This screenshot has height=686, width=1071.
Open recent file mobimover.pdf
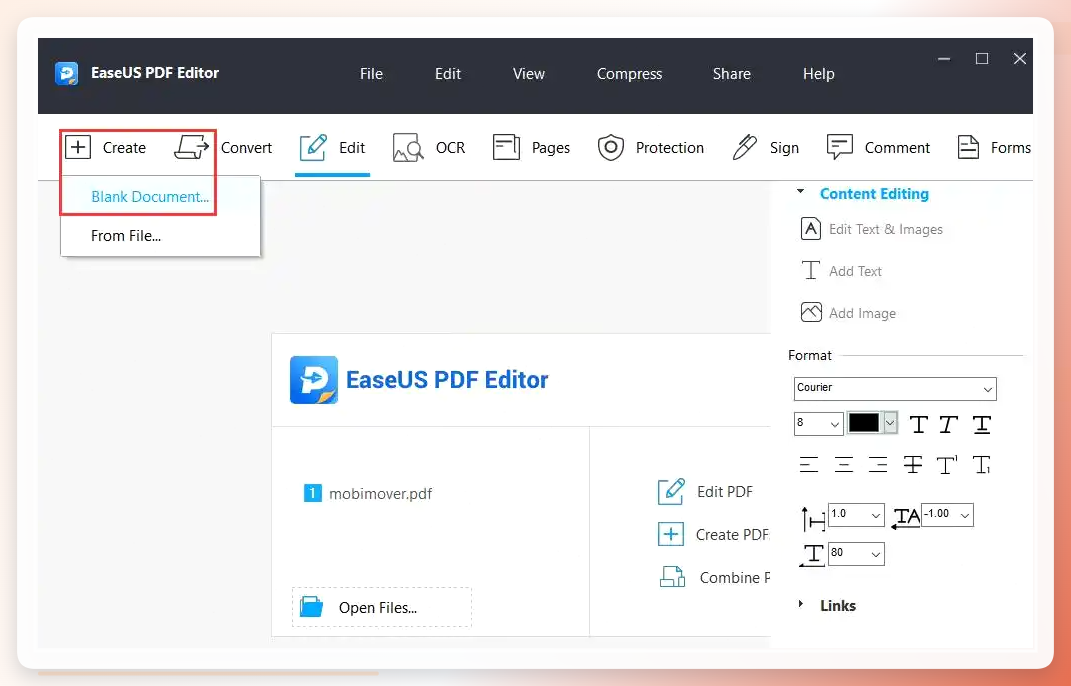380,493
